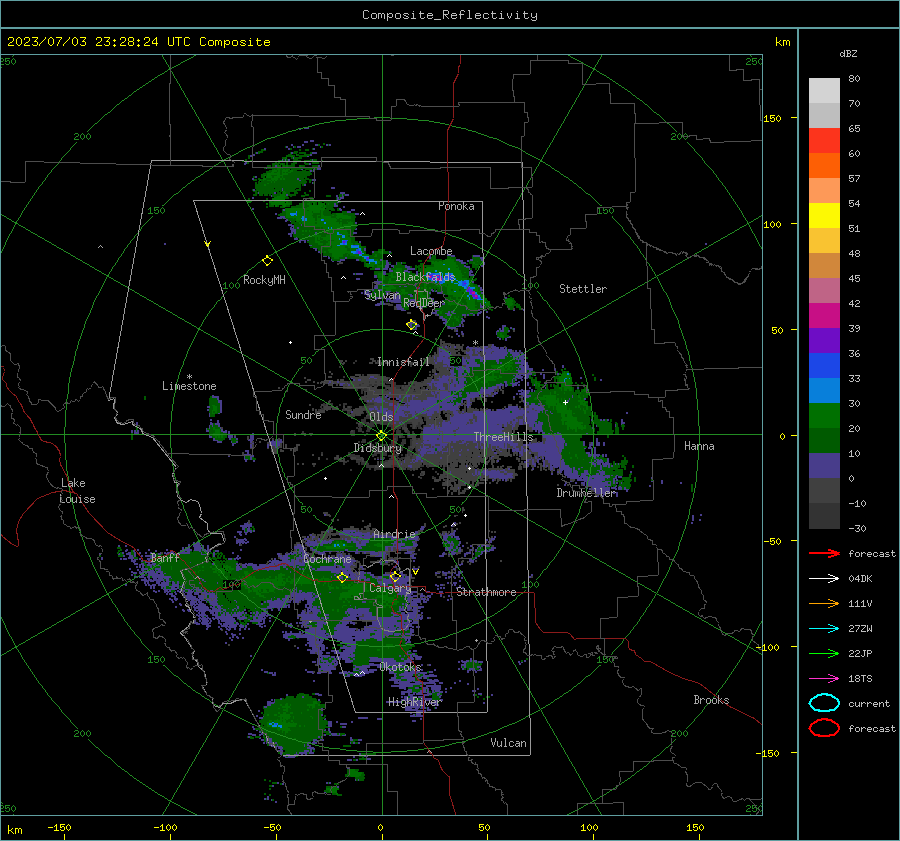Click the magenta 18TS arrow icon

coord(824,679)
